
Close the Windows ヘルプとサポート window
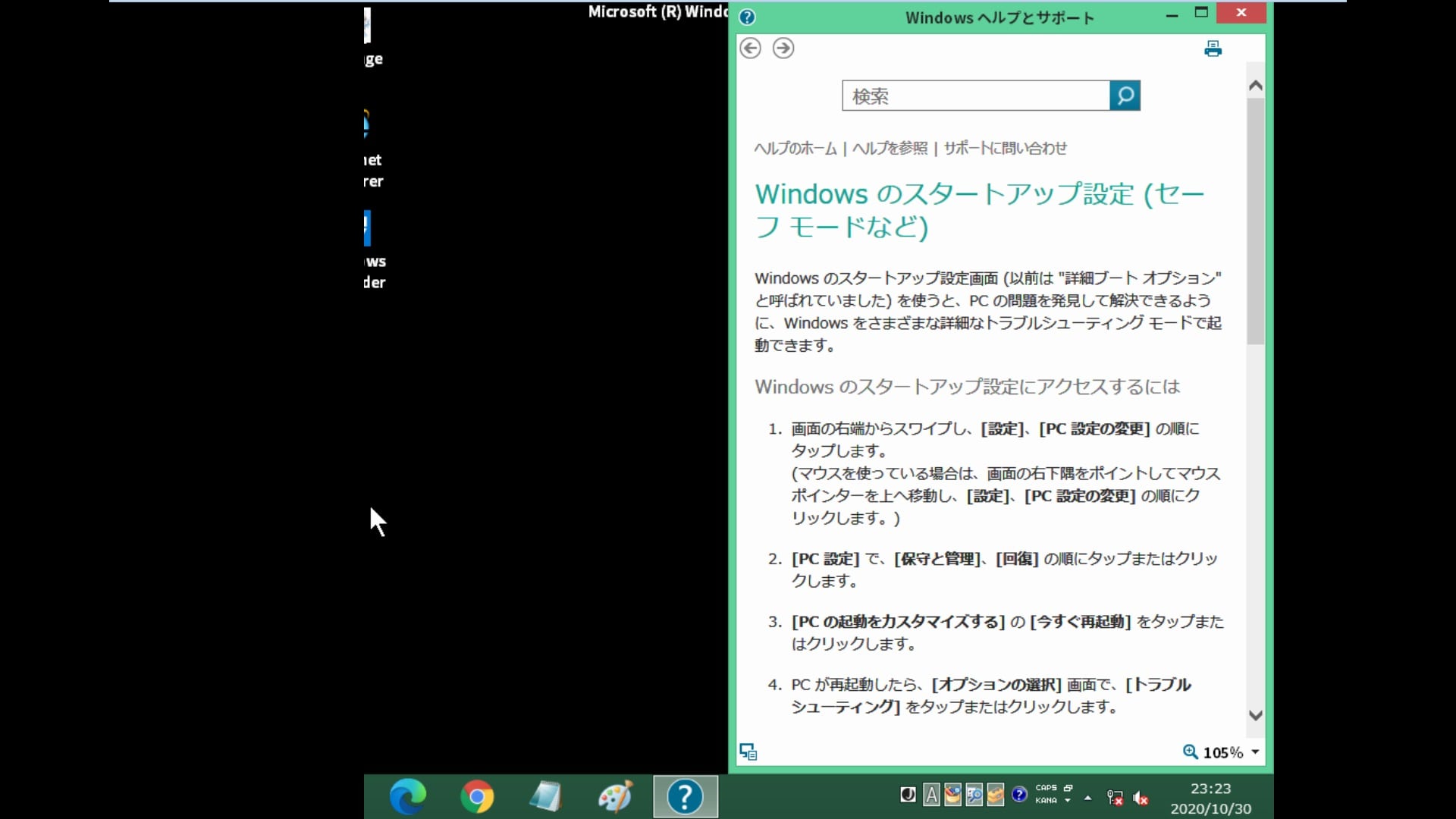(1241, 13)
